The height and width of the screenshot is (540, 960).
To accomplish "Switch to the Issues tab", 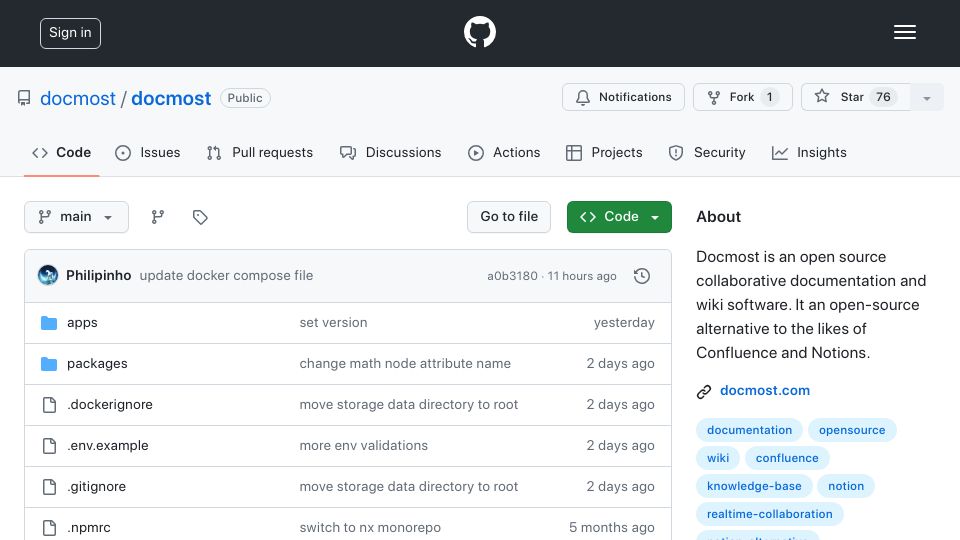I will click(148, 152).
